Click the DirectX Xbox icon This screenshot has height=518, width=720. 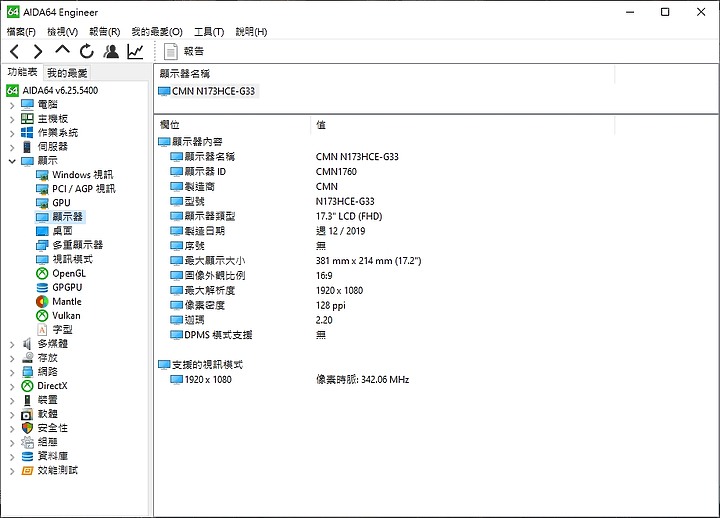[27, 386]
